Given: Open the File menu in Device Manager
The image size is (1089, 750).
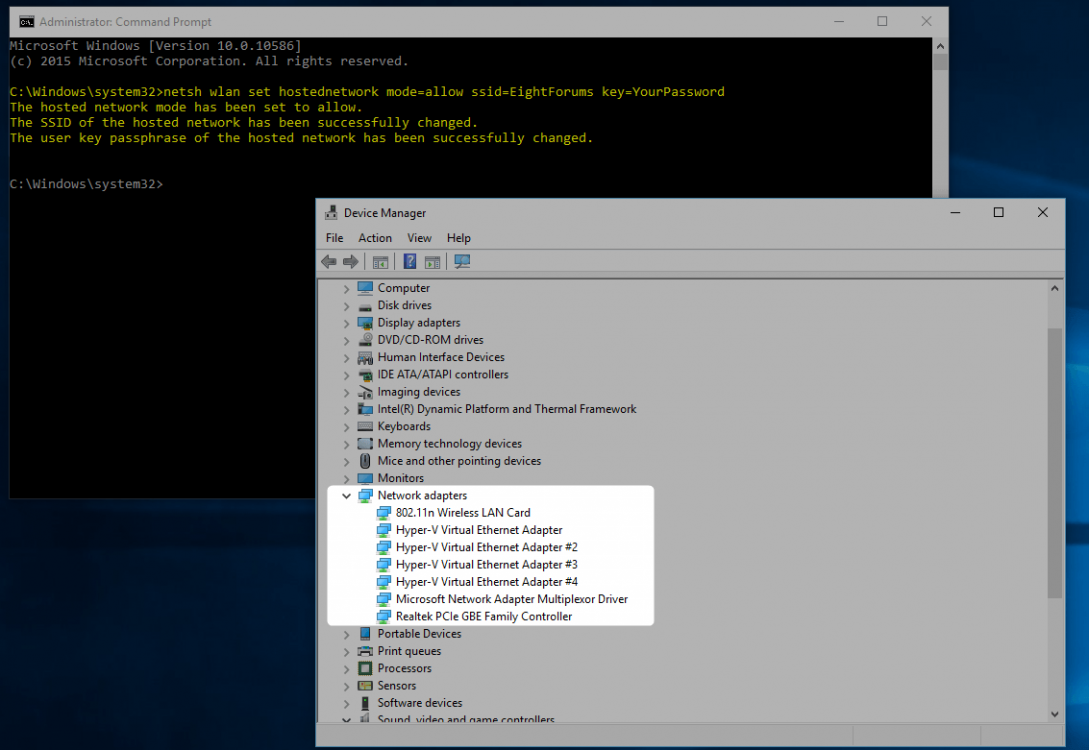Looking at the screenshot, I should click(x=334, y=238).
